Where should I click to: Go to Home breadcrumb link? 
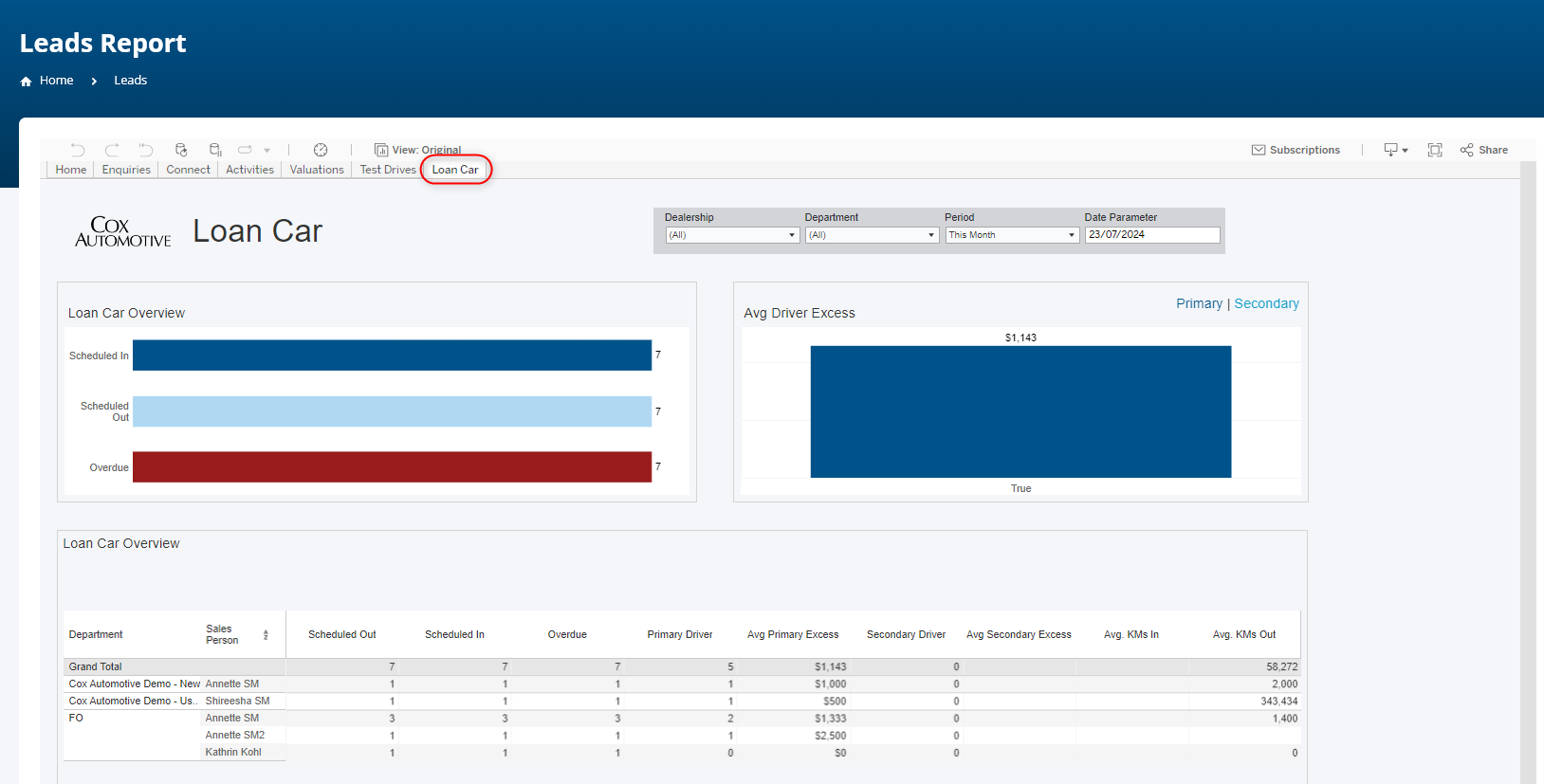[57, 81]
